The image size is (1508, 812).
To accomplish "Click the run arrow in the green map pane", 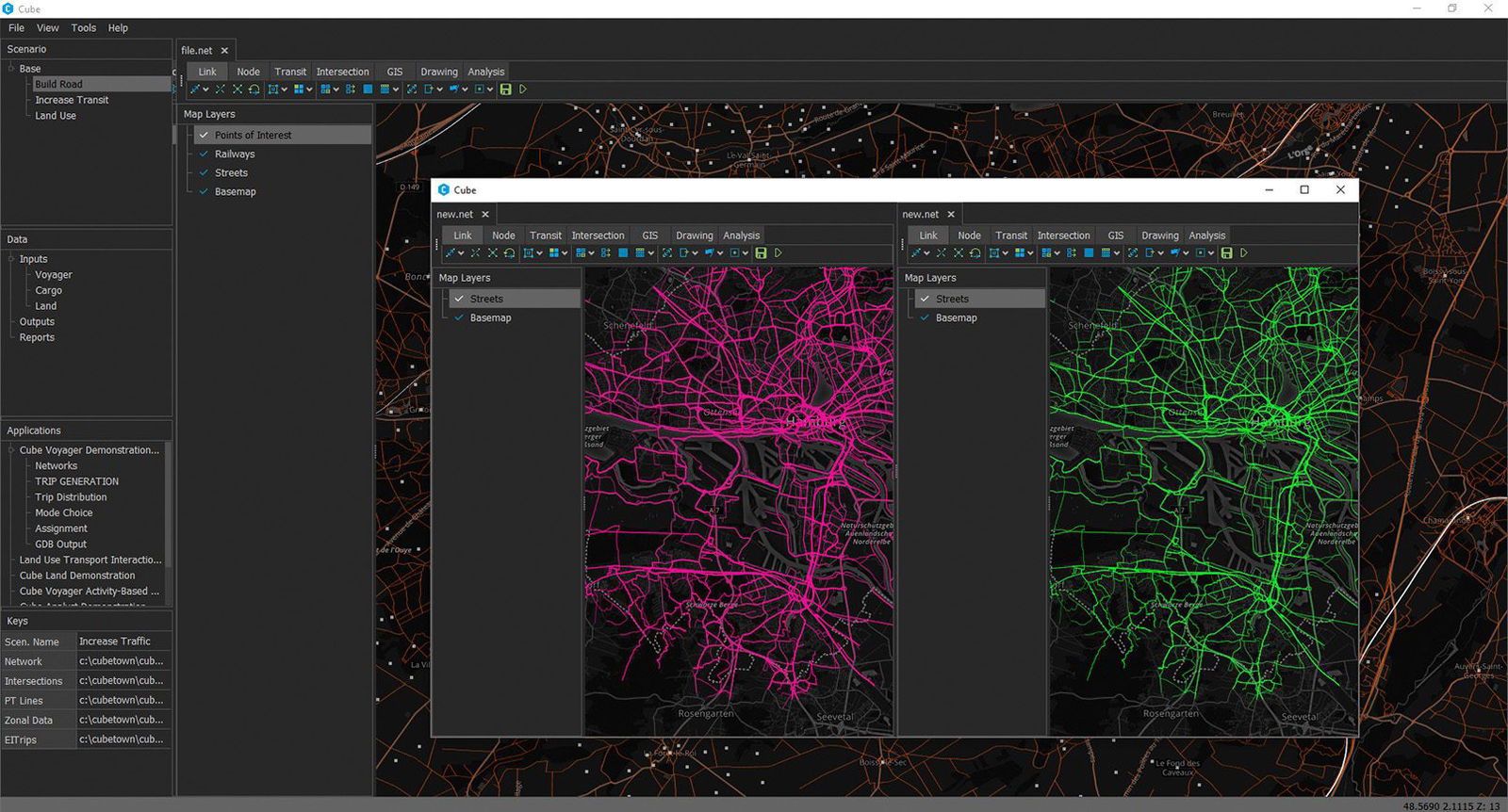I will pos(1244,253).
